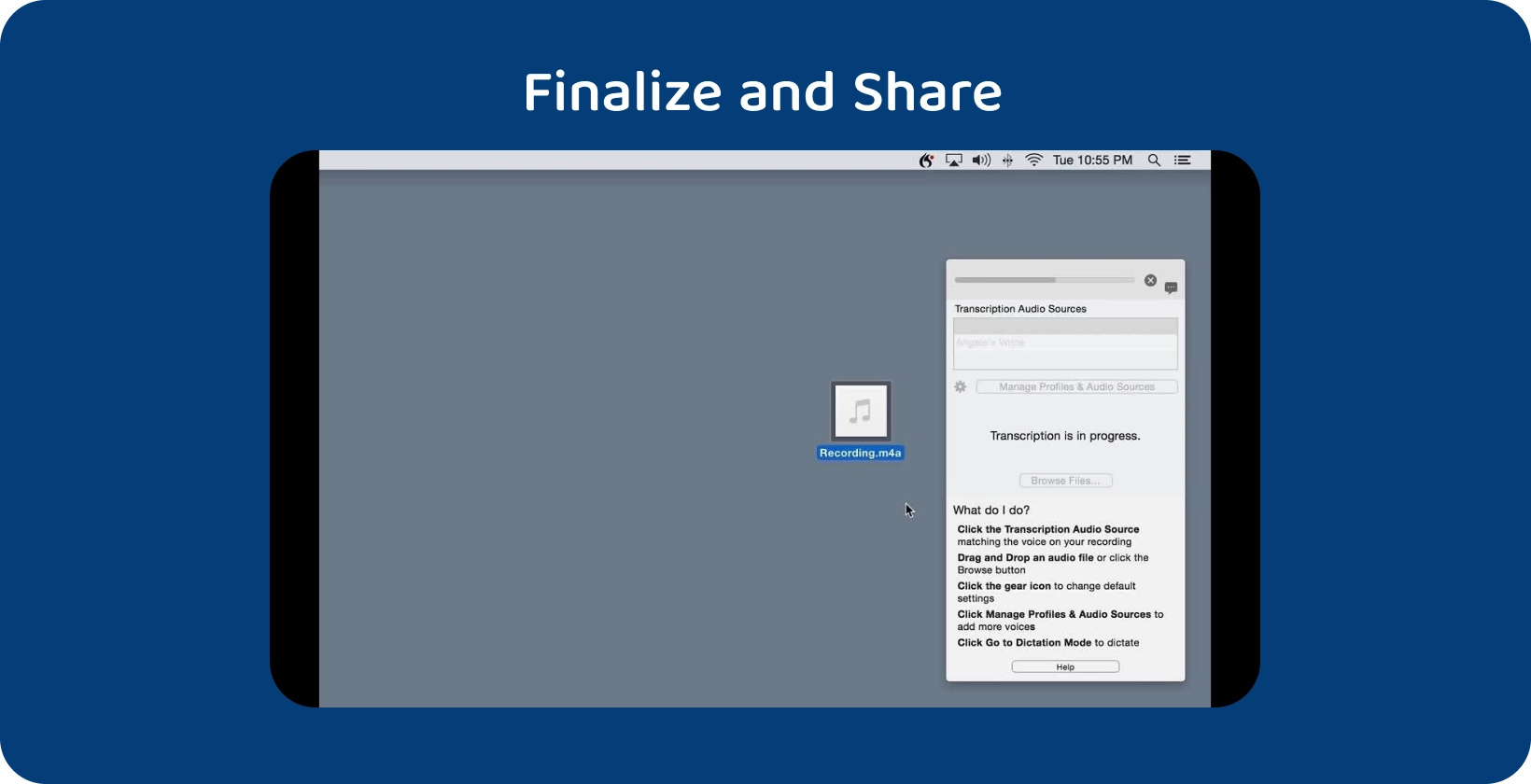Viewport: 1531px width, 784px height.
Task: Click the Bluetooth icon in the menu bar
Action: pyautogui.click(x=1007, y=161)
